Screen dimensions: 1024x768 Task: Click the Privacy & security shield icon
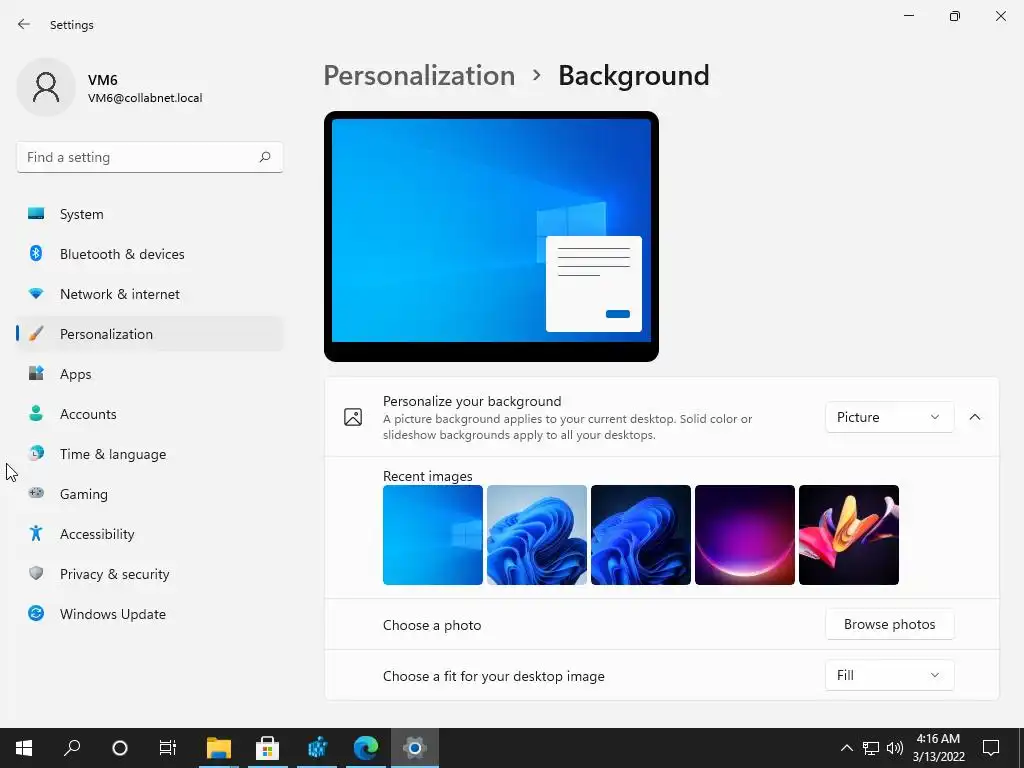tap(36, 573)
